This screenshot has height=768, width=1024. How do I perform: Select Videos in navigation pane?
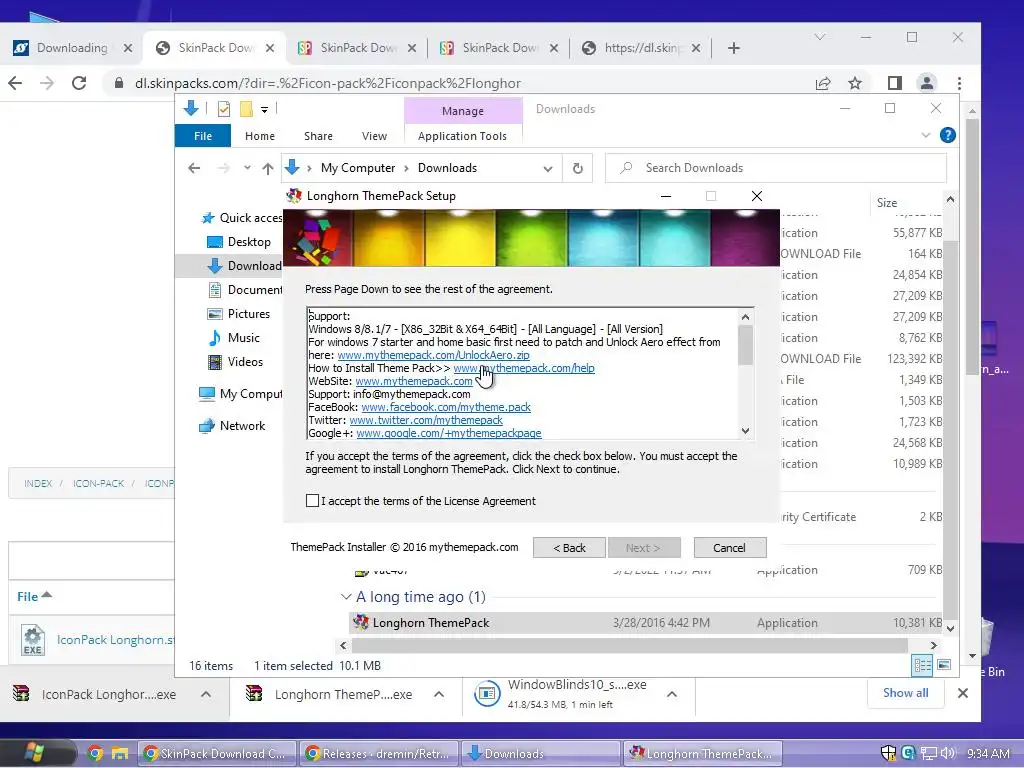(235, 362)
